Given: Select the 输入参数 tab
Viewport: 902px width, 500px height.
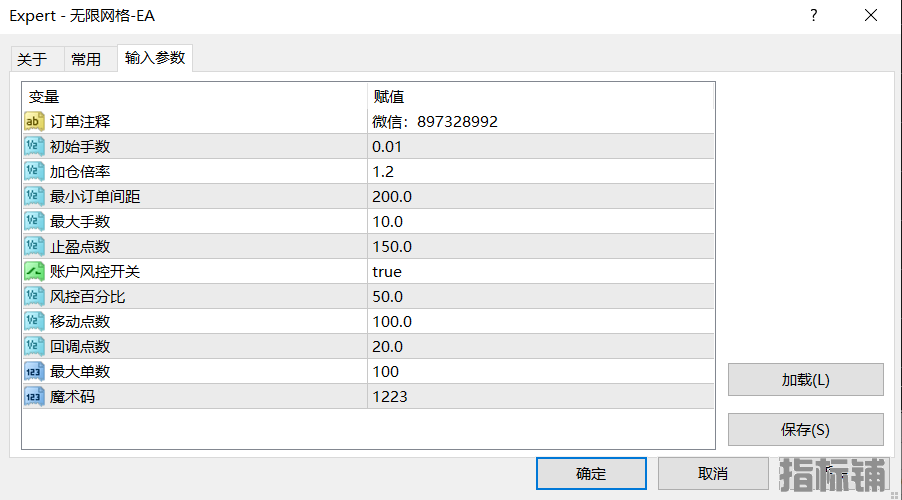Looking at the screenshot, I should pyautogui.click(x=155, y=58).
